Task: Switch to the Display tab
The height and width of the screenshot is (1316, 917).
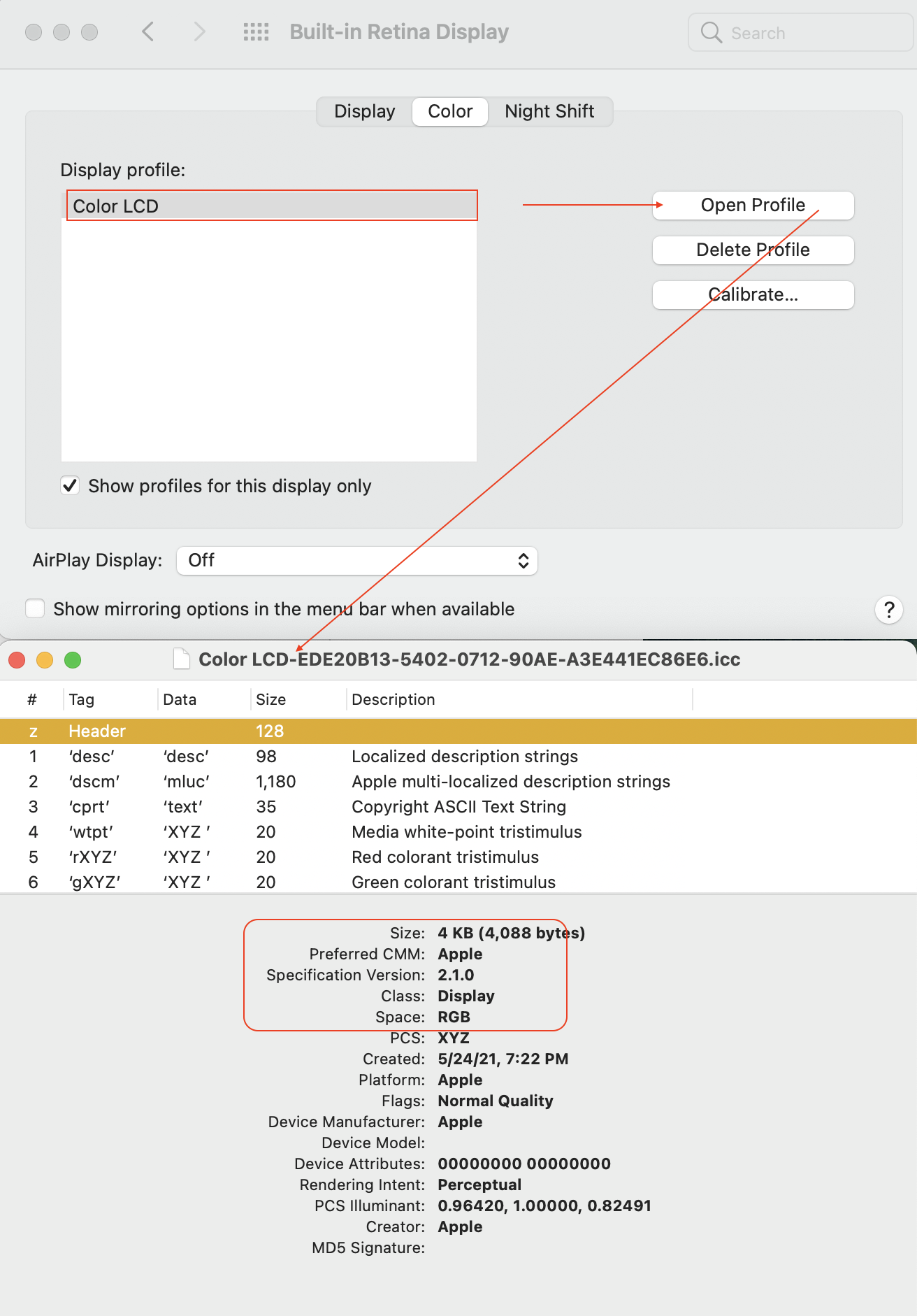Action: pyautogui.click(x=365, y=111)
